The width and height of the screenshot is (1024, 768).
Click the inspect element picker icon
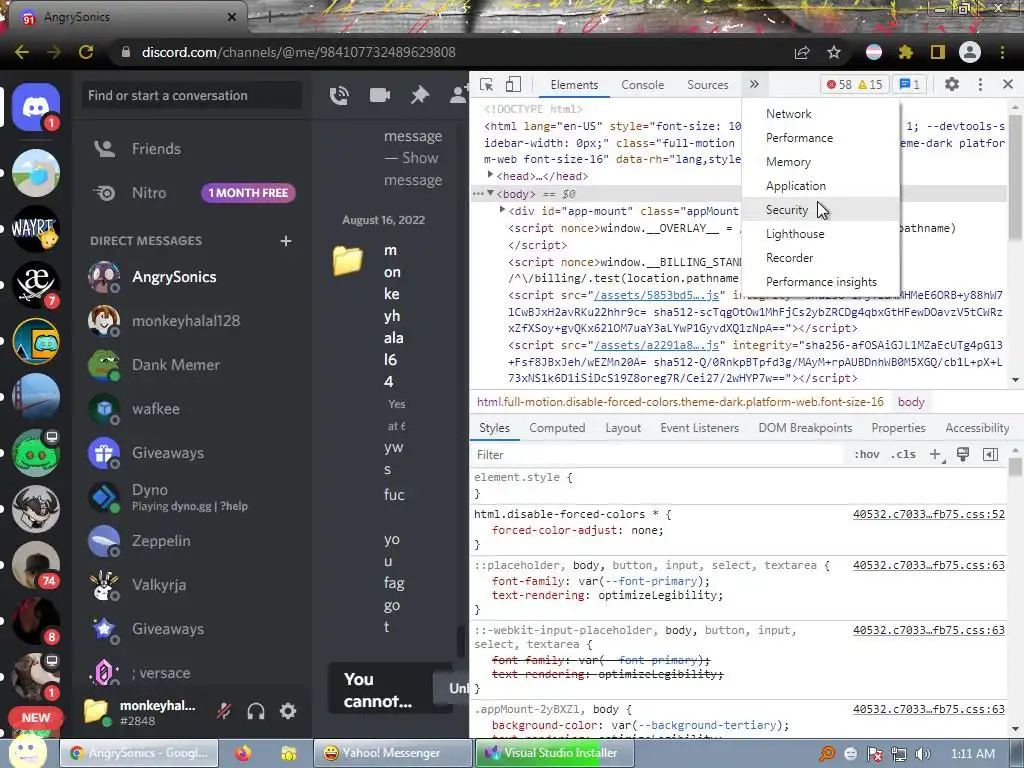coord(487,85)
